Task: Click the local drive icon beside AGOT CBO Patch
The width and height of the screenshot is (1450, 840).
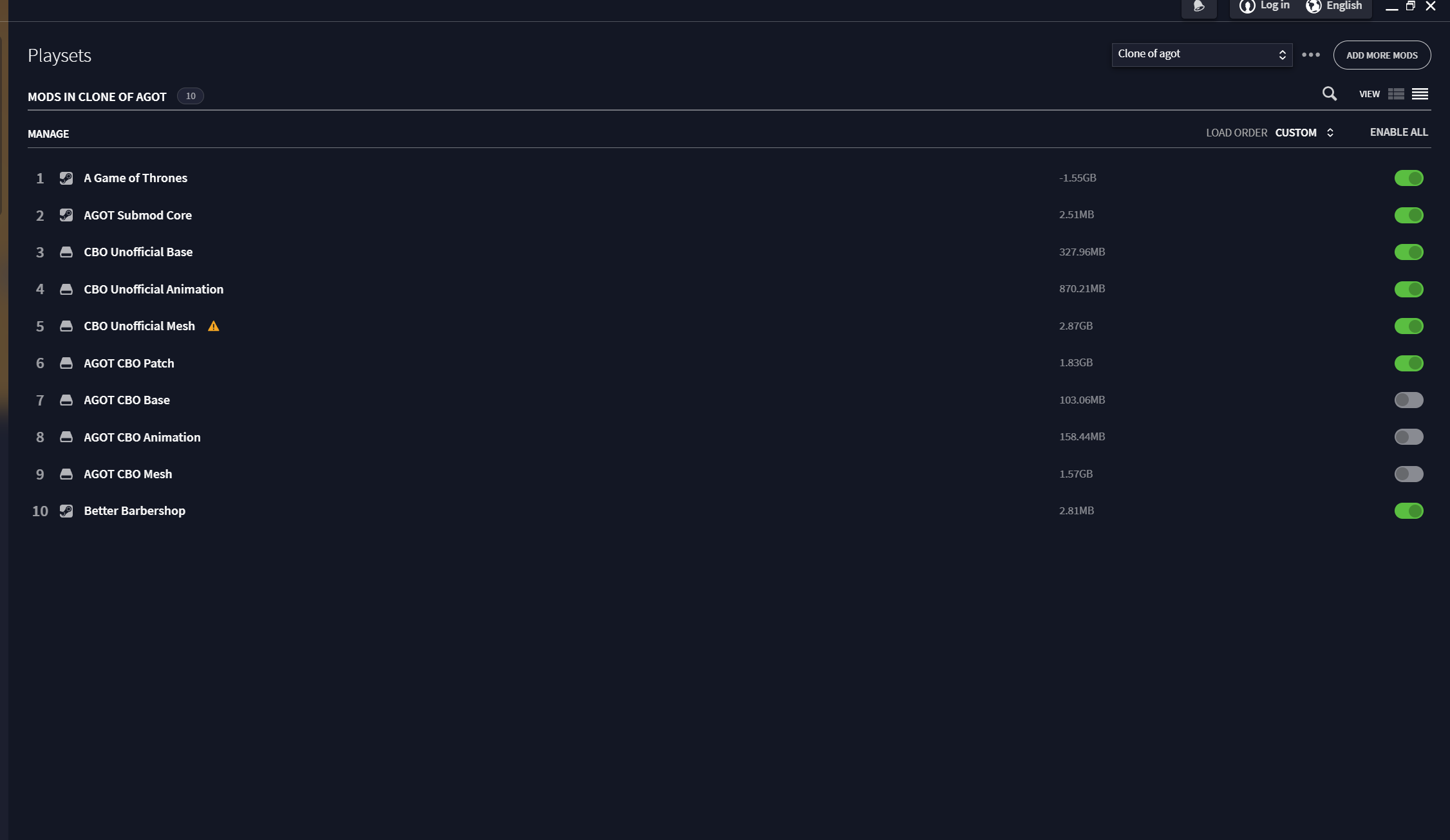Action: [x=66, y=363]
